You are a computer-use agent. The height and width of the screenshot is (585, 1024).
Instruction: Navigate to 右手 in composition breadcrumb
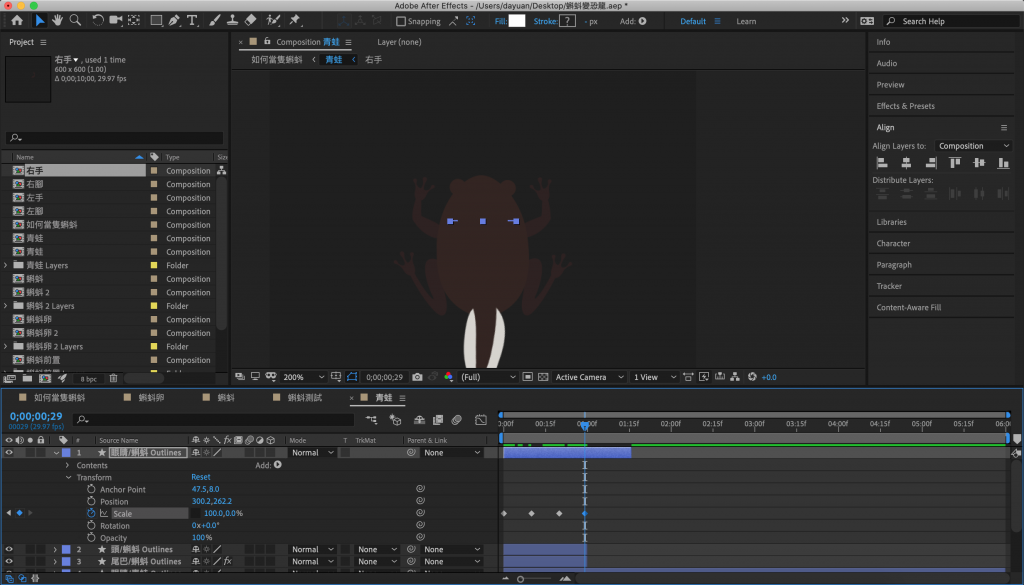click(x=374, y=59)
